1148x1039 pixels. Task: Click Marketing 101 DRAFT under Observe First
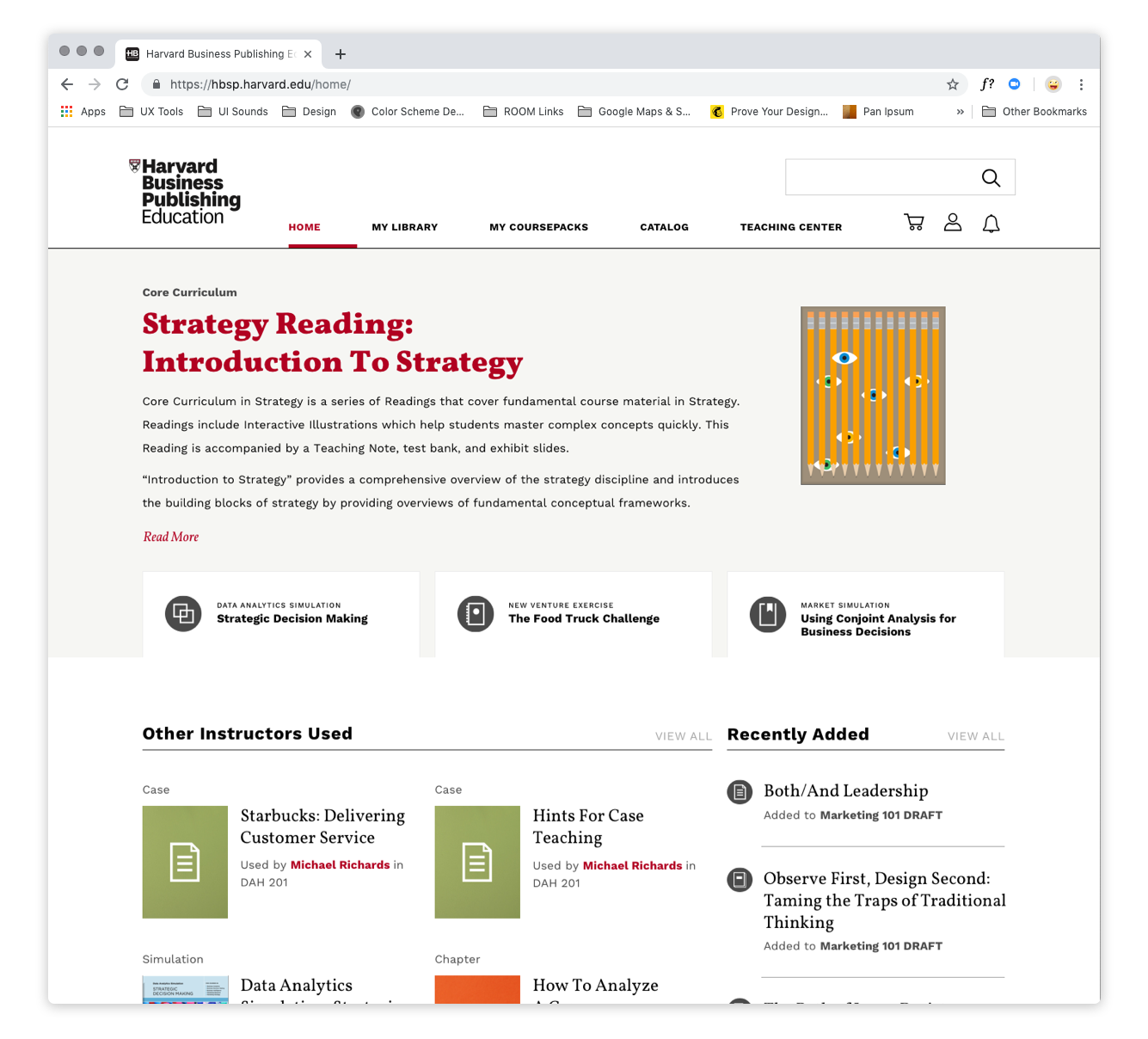(x=881, y=946)
